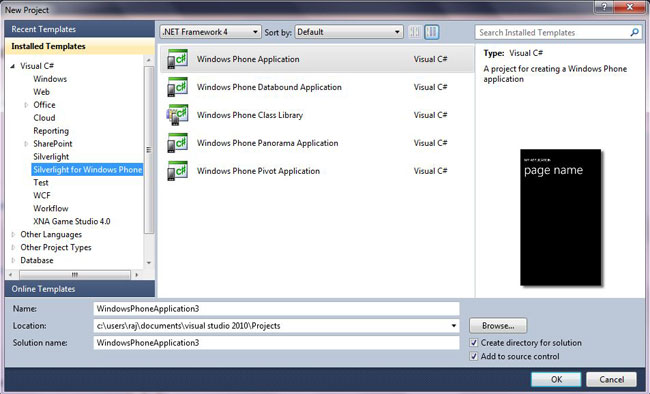The width and height of the screenshot is (650, 394).
Task: Open the dialog Help question-mark button
Action: (604, 7)
